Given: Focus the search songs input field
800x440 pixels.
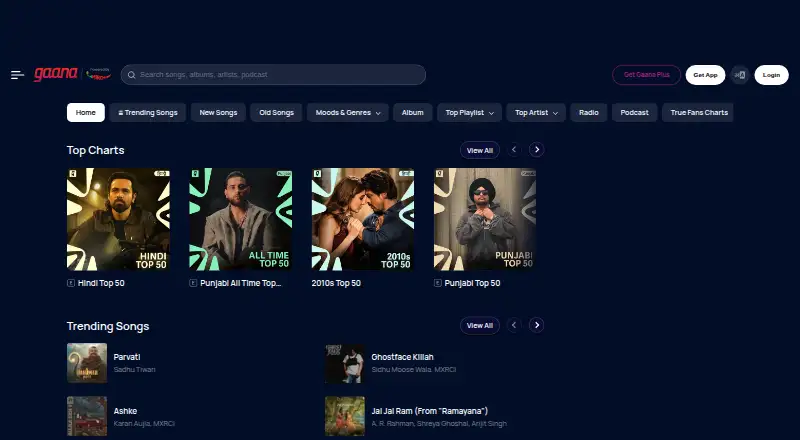Looking at the screenshot, I should click(x=273, y=75).
